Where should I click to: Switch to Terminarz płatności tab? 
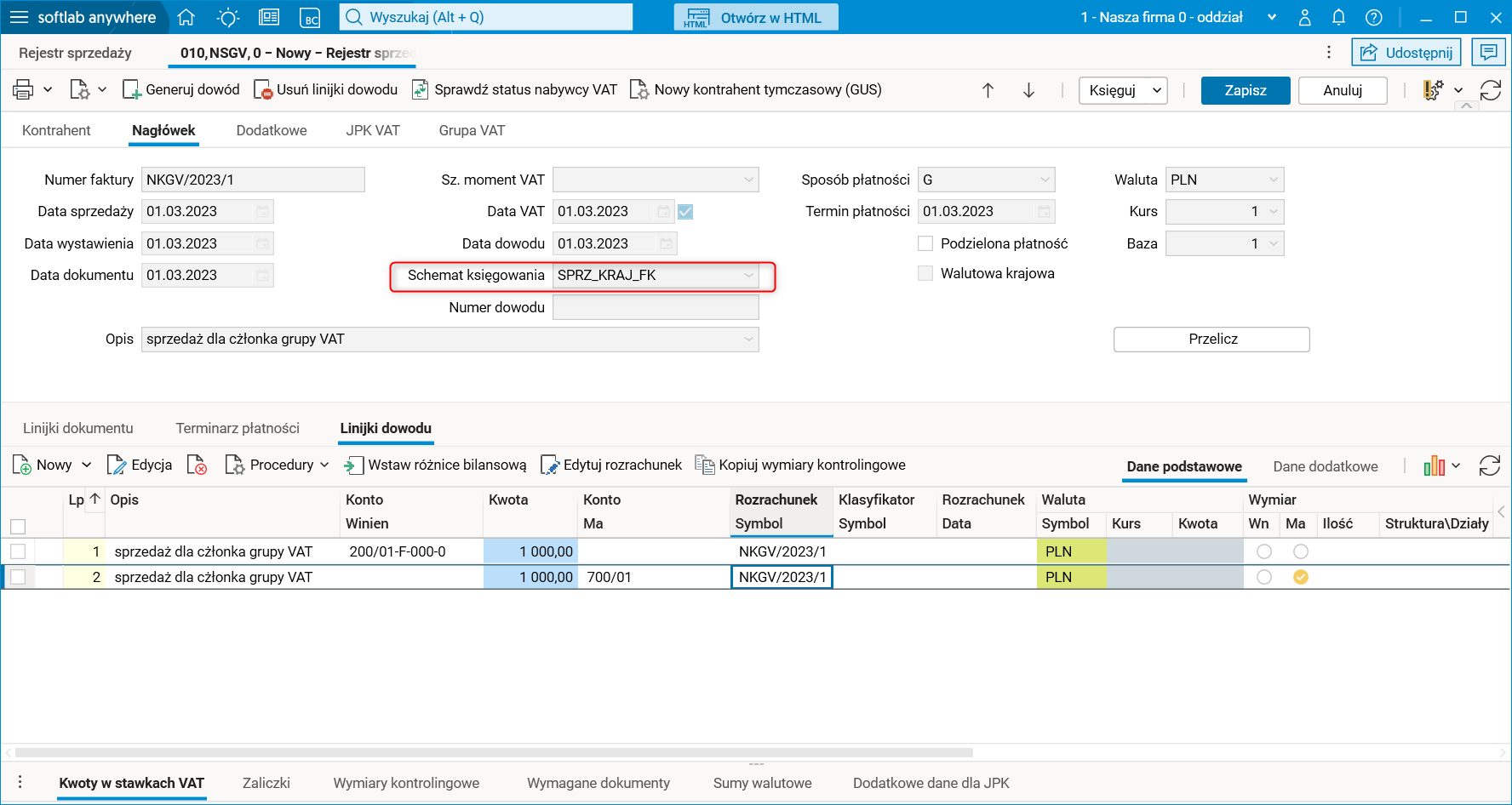tap(238, 428)
